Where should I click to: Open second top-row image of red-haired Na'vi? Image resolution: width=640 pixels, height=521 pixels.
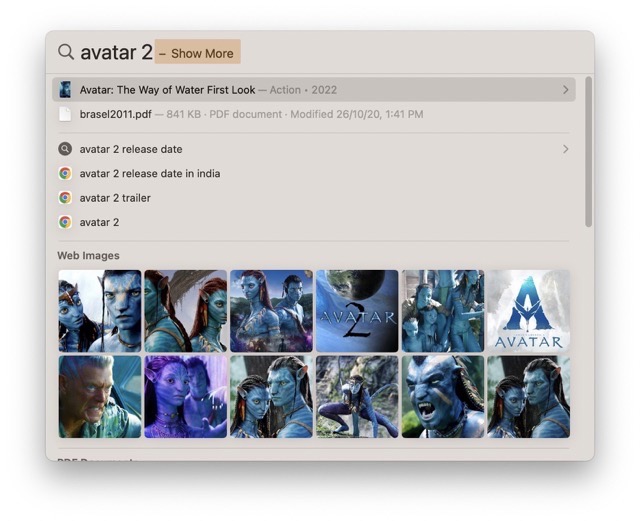coord(186,311)
